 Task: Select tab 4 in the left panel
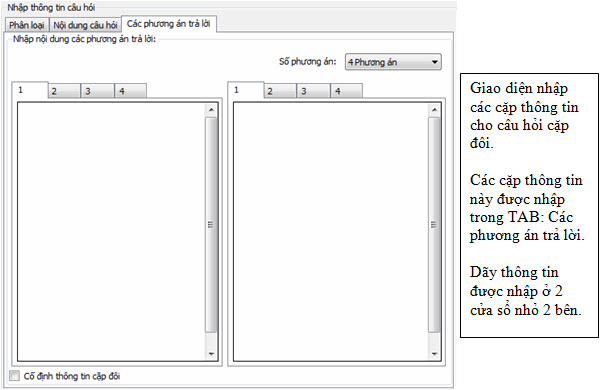coord(131,91)
